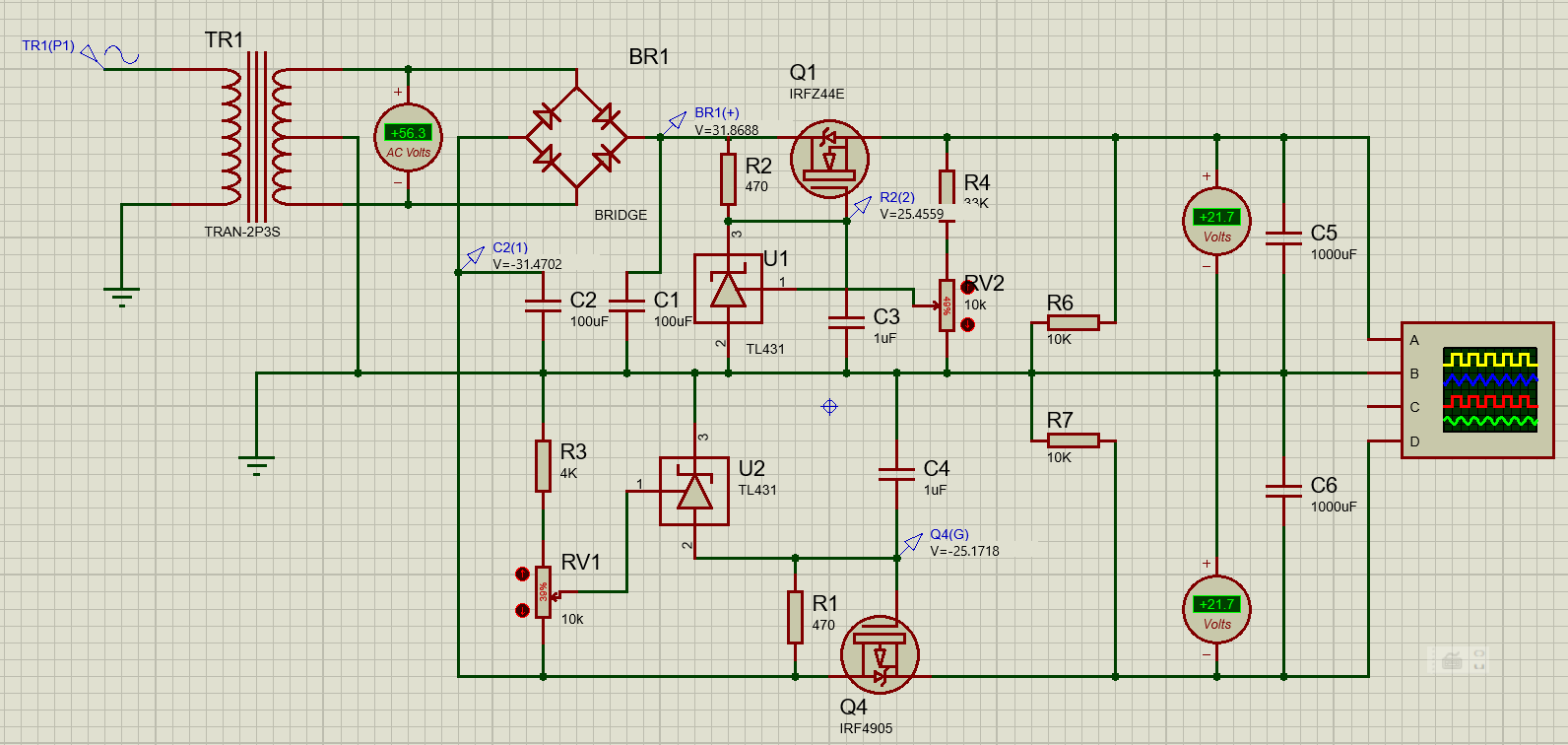Click the IRFZ44E part label
Image resolution: width=1568 pixels, height=745 pixels.
pyautogui.click(x=817, y=94)
